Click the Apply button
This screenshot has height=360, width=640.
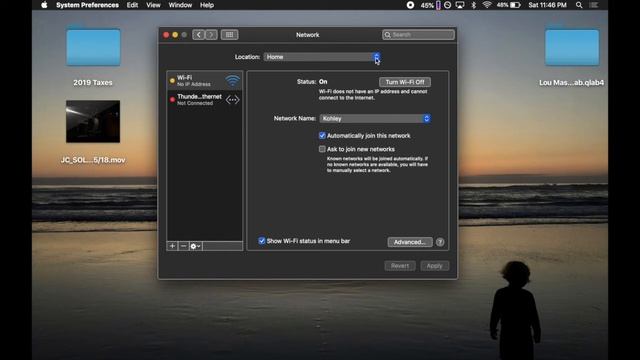click(x=435, y=266)
